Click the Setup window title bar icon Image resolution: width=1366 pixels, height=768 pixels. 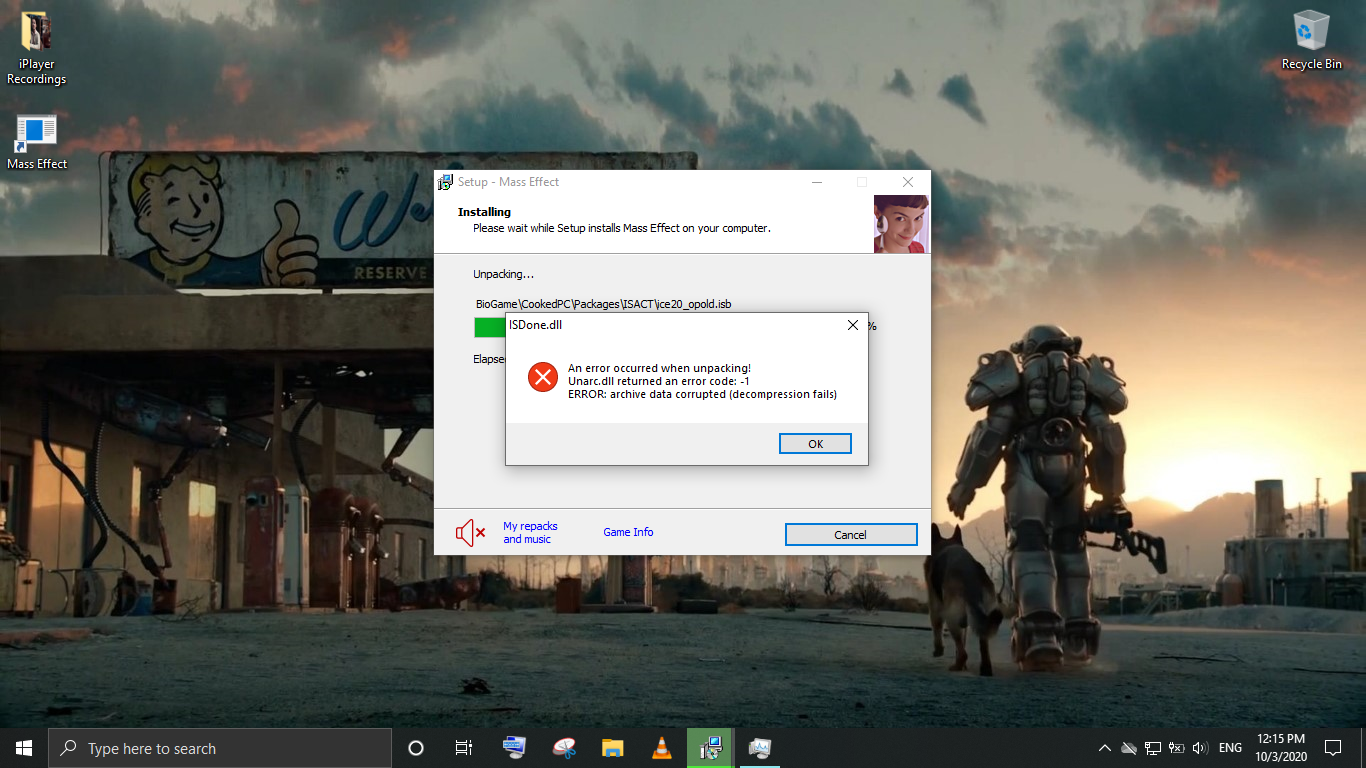pos(446,182)
